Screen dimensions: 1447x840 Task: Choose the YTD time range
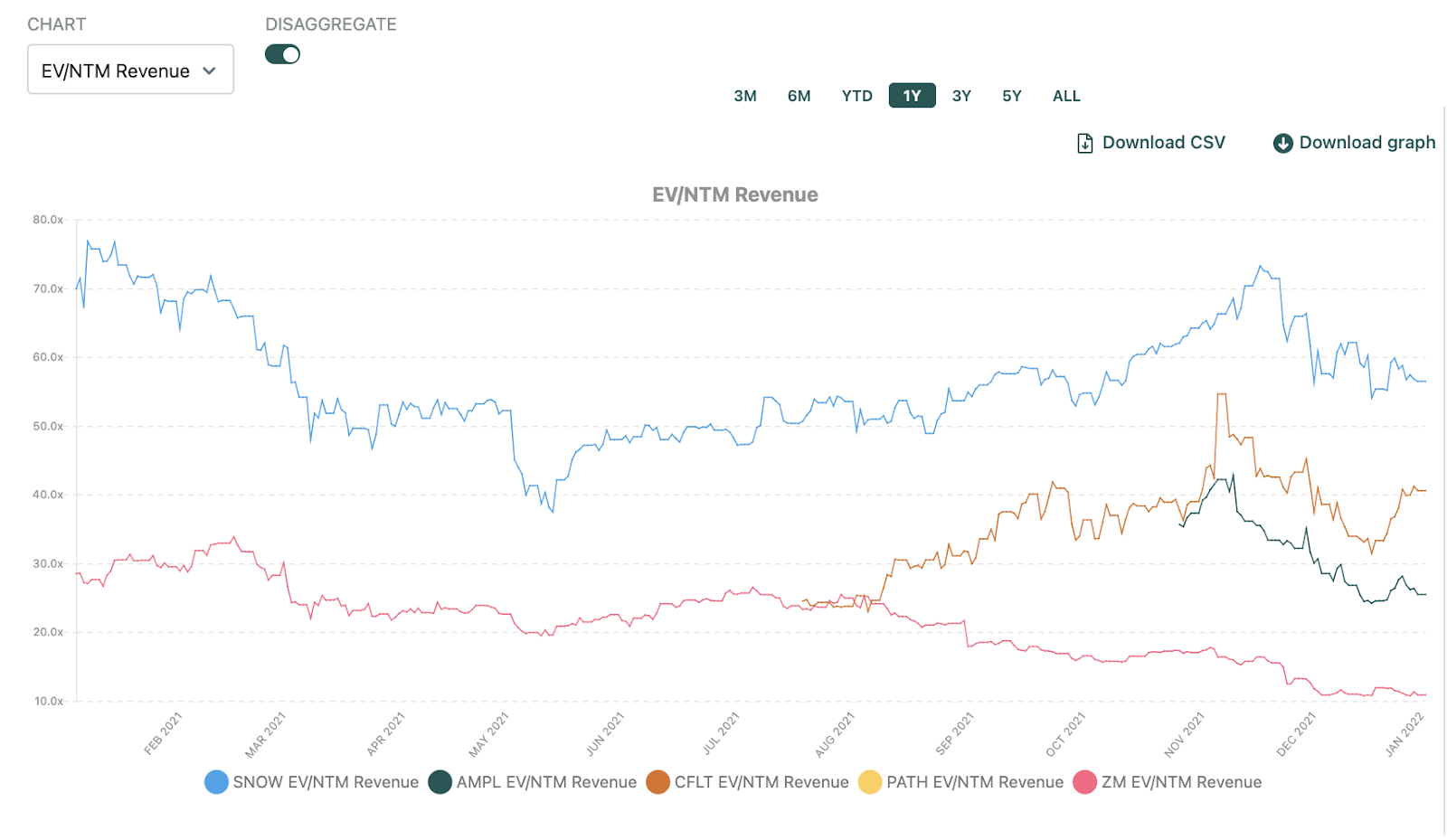pyautogui.click(x=856, y=96)
